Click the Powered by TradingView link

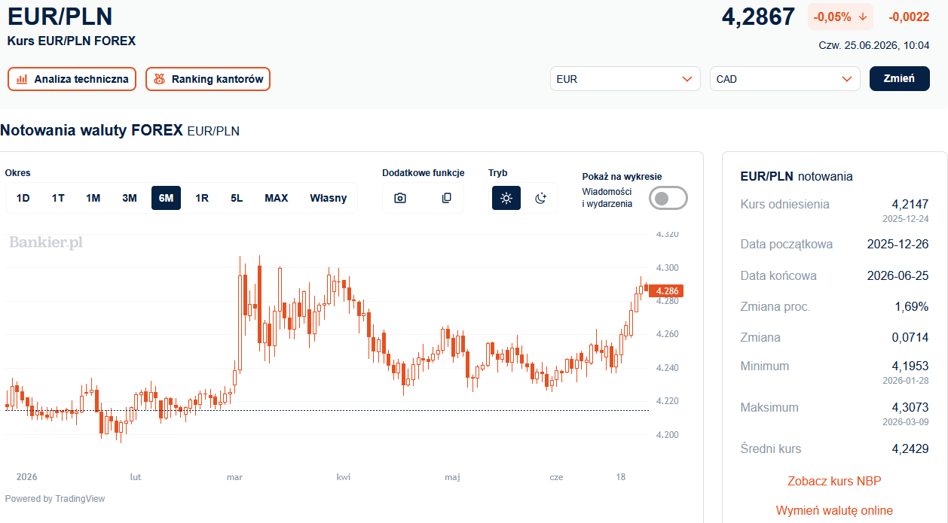(x=55, y=499)
